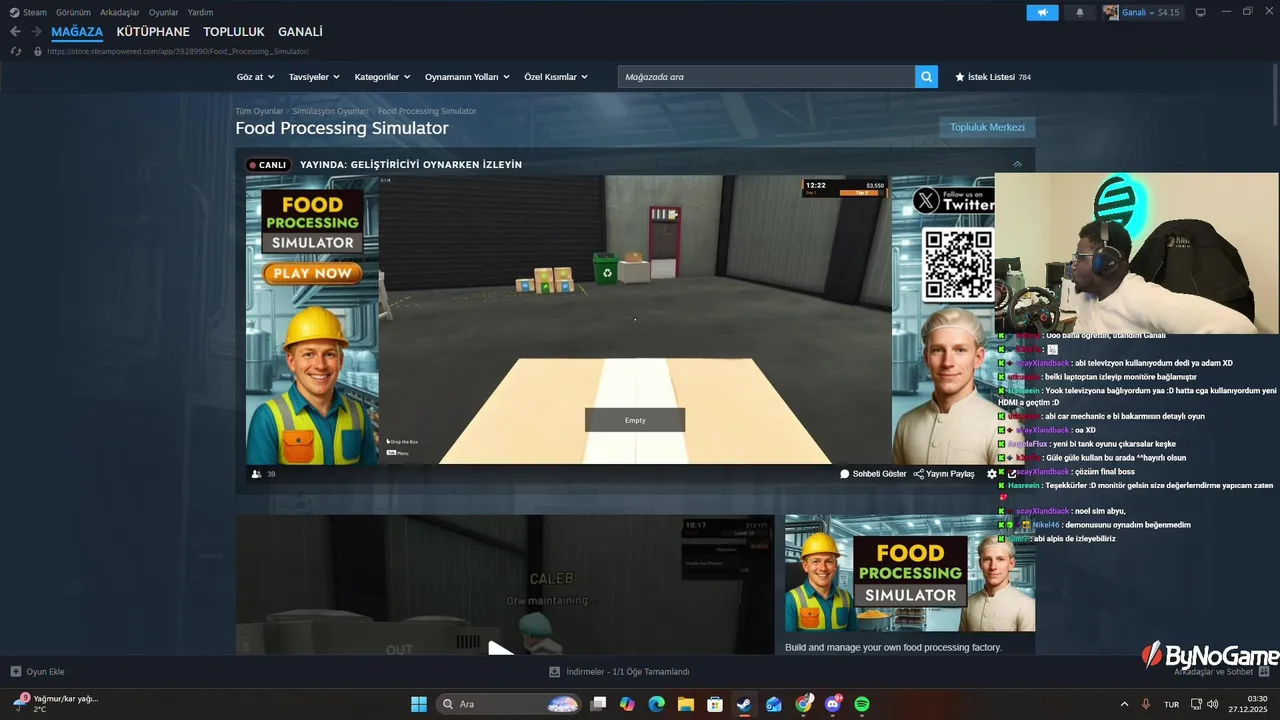Viewport: 1280px width, 720px height.
Task: Click the microphone icon in system tray
Action: pos(1146,704)
